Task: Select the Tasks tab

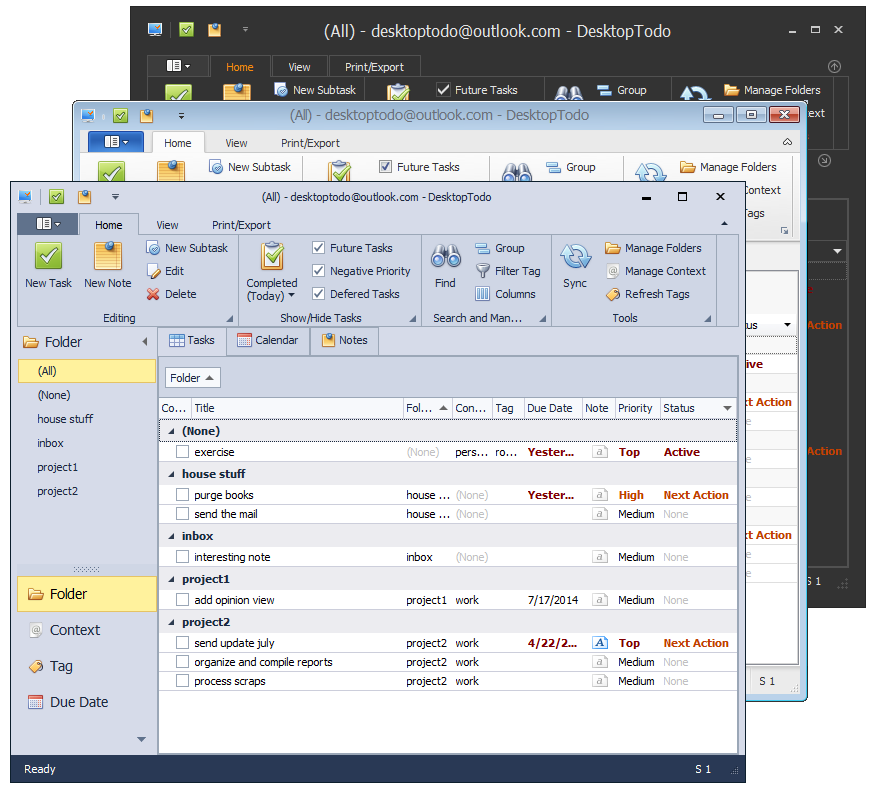Action: [x=192, y=340]
